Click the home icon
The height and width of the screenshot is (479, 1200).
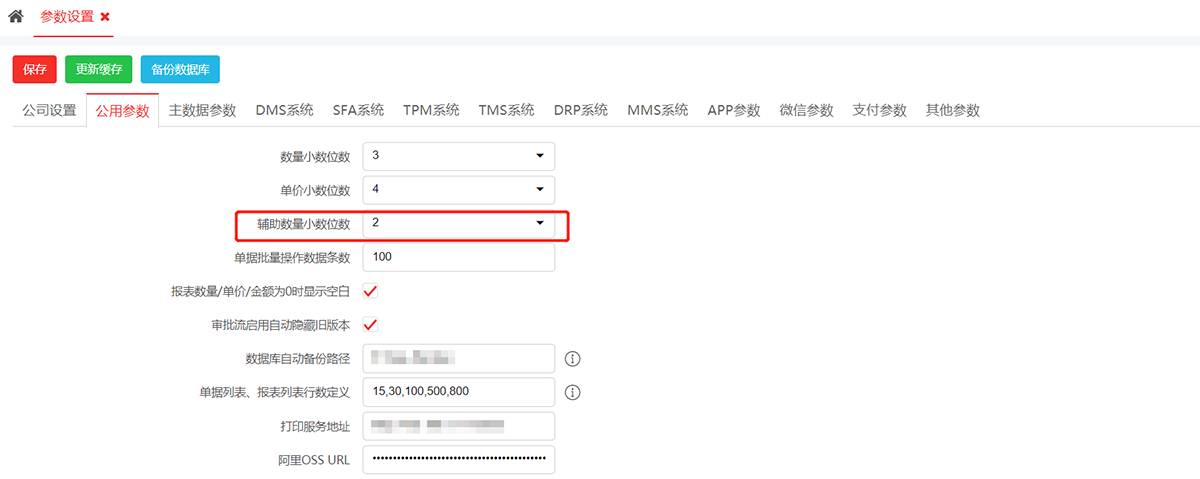(x=15, y=17)
